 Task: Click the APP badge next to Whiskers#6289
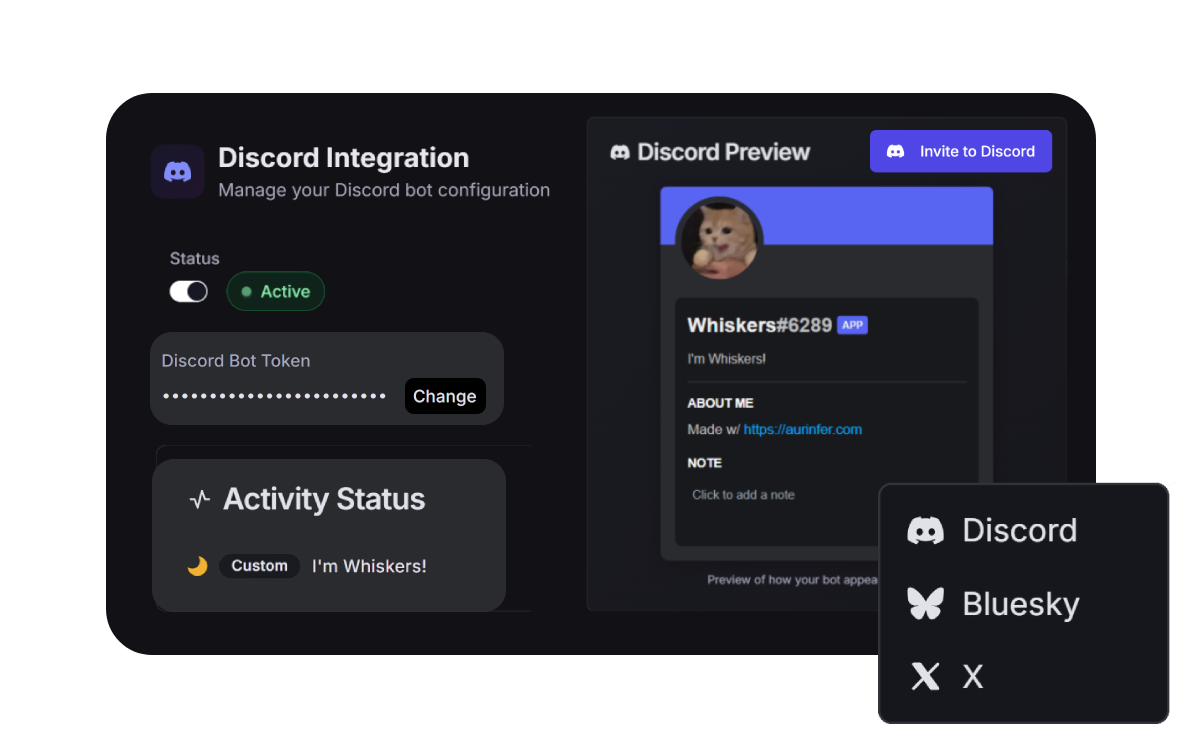[x=852, y=325]
